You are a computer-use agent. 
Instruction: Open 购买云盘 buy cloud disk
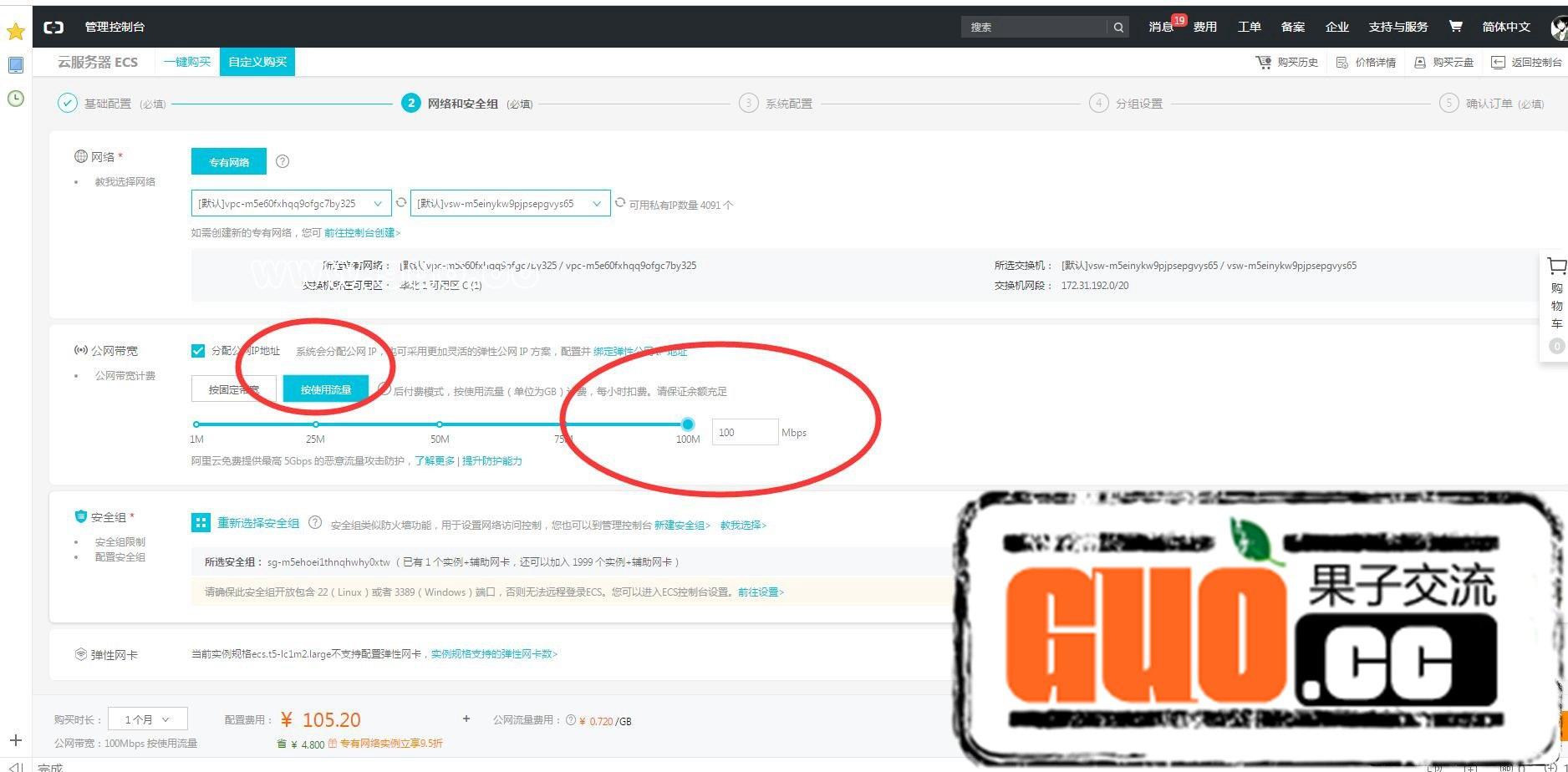pyautogui.click(x=1443, y=62)
